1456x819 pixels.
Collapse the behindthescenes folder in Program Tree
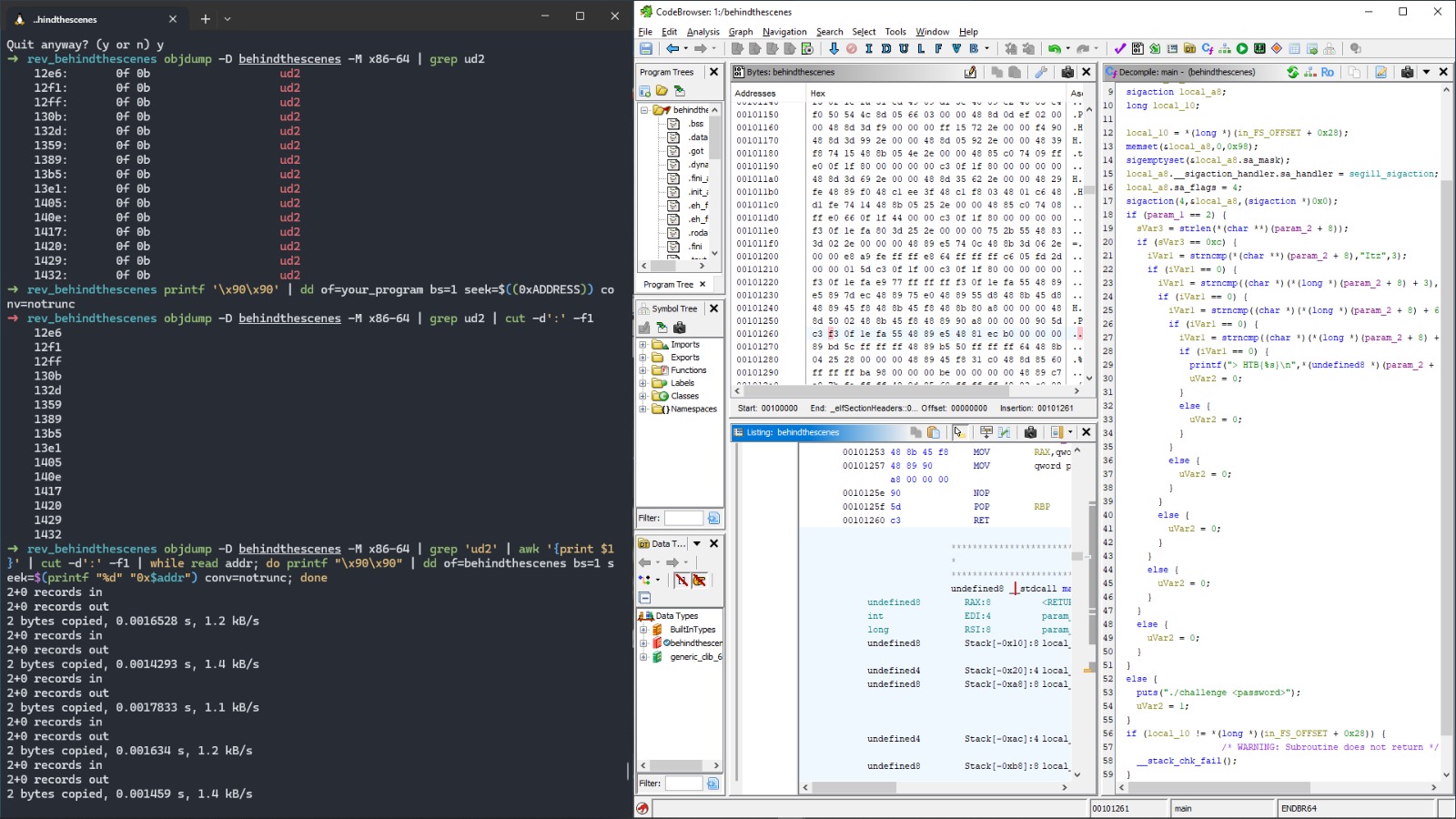pyautogui.click(x=643, y=108)
